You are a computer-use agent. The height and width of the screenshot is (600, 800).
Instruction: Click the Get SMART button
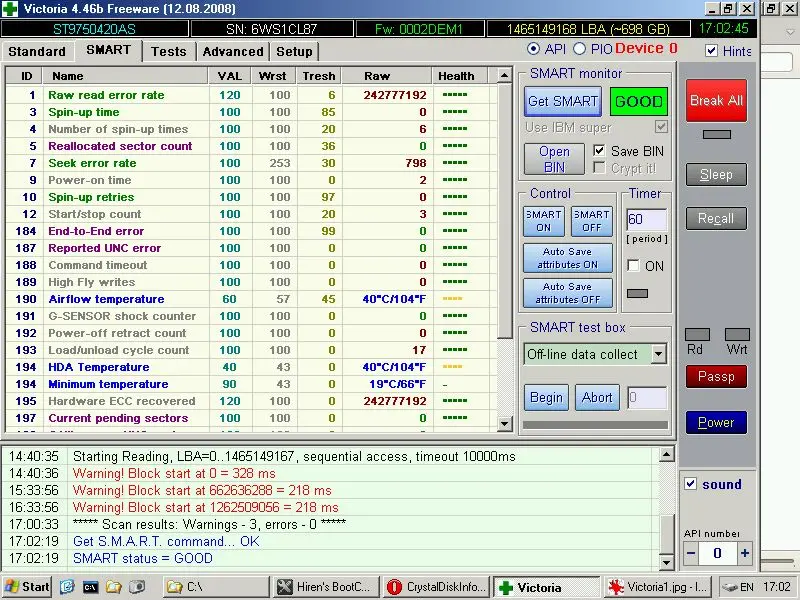563,101
